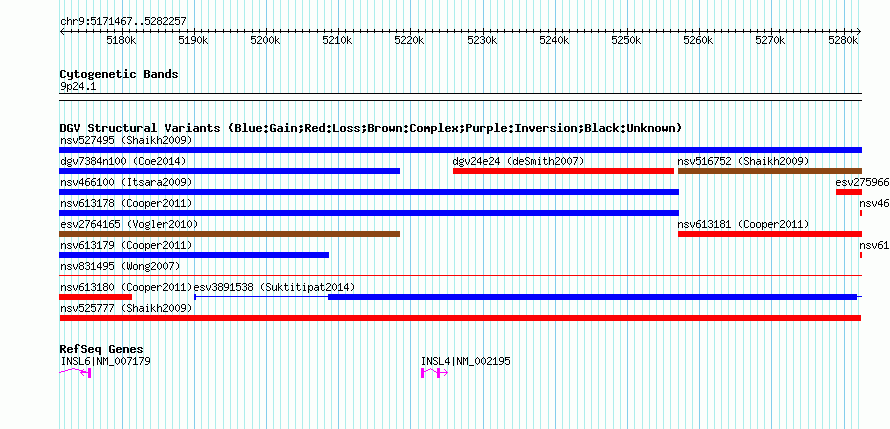Click the dgv24e24 (deSmith2007) red loss bar
Image resolution: width=890 pixels, height=429 pixels.
click(563, 171)
